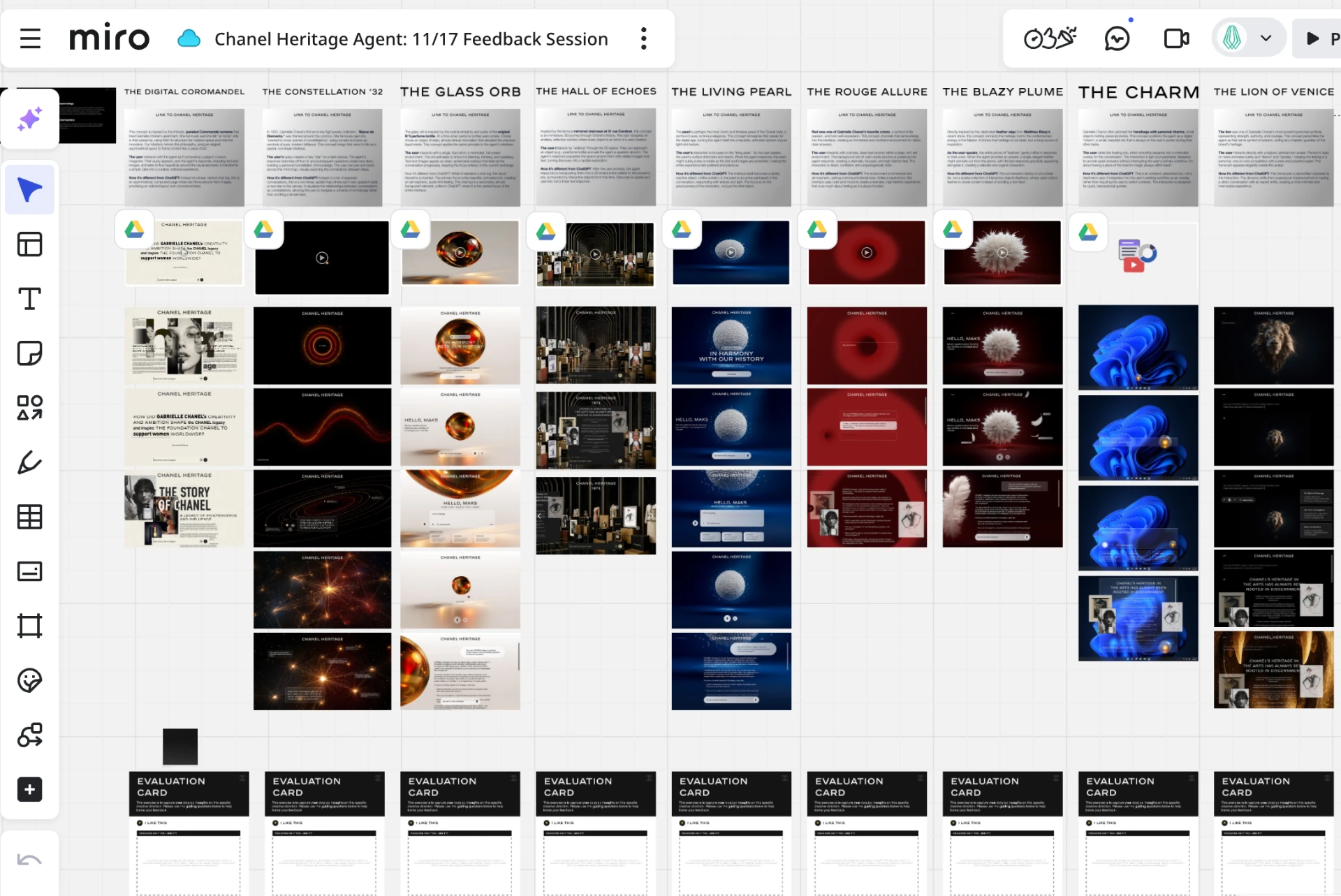Open the Templates tool
The width and height of the screenshot is (1341, 896).
pyautogui.click(x=29, y=244)
